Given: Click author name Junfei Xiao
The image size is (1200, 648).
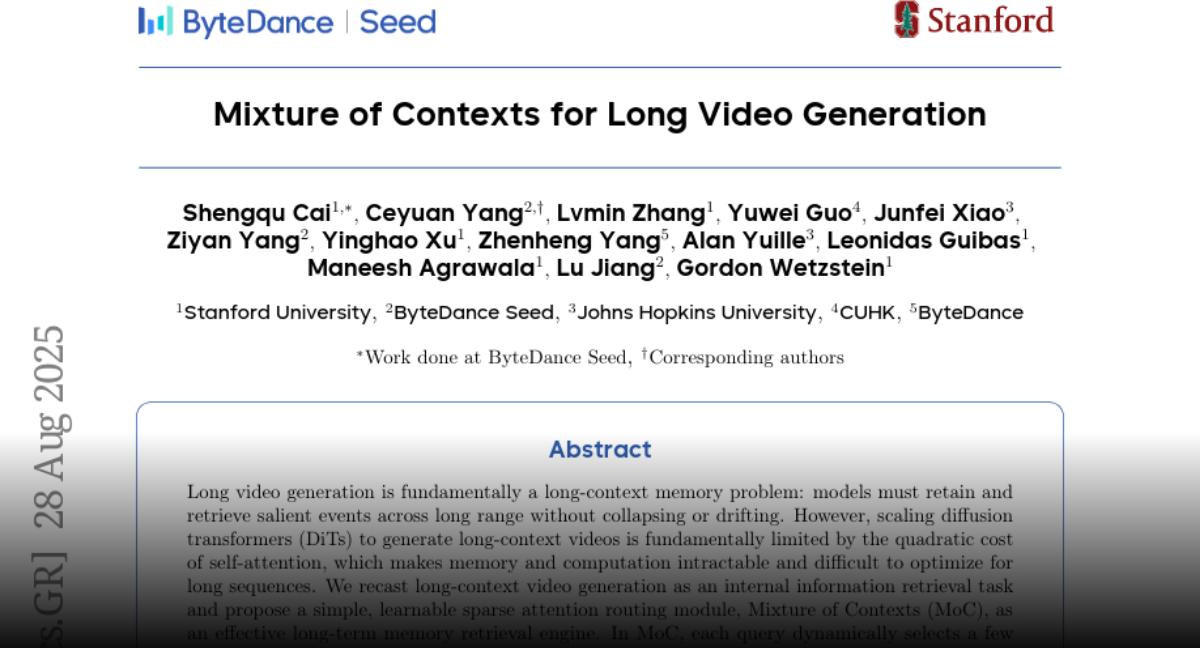Looking at the screenshot, I should 939,213.
